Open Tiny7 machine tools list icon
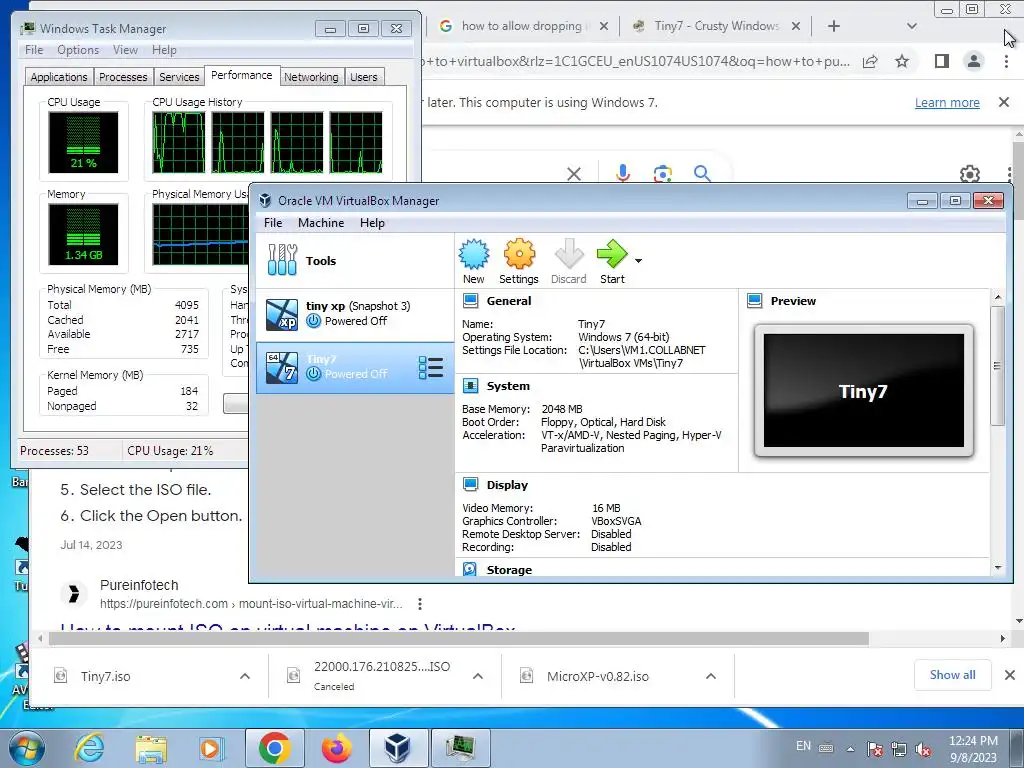The image size is (1024, 768). [430, 368]
